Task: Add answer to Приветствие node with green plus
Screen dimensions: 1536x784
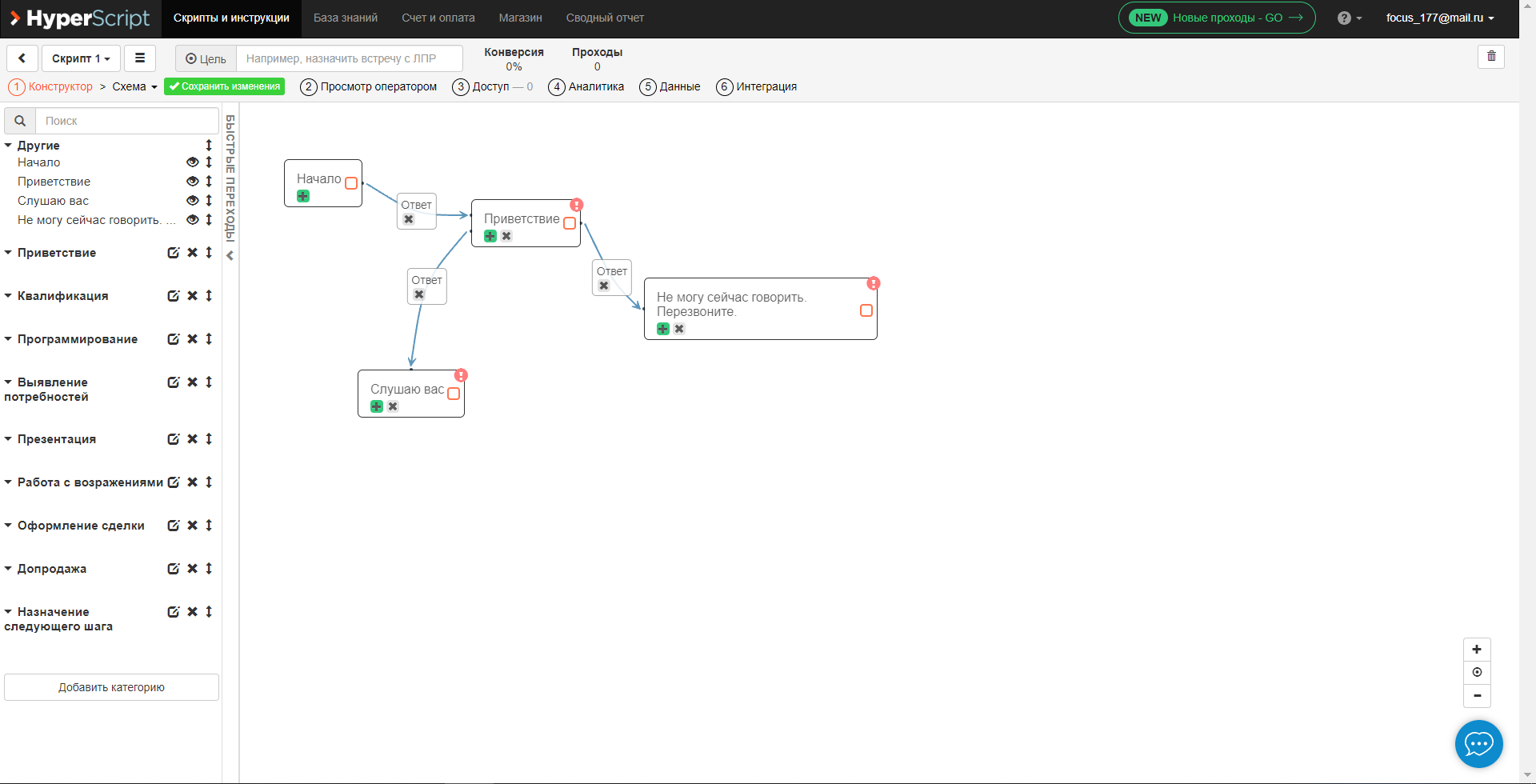Action: [490, 236]
